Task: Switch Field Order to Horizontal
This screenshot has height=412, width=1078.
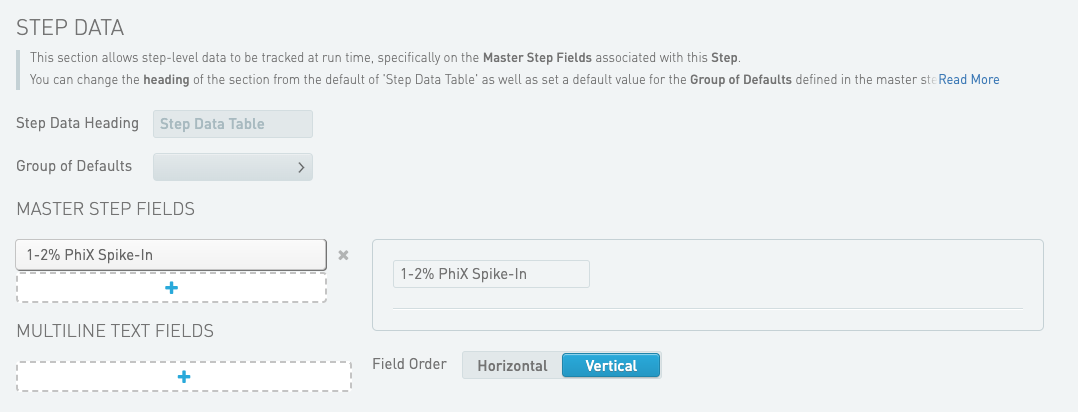Action: pyautogui.click(x=512, y=366)
